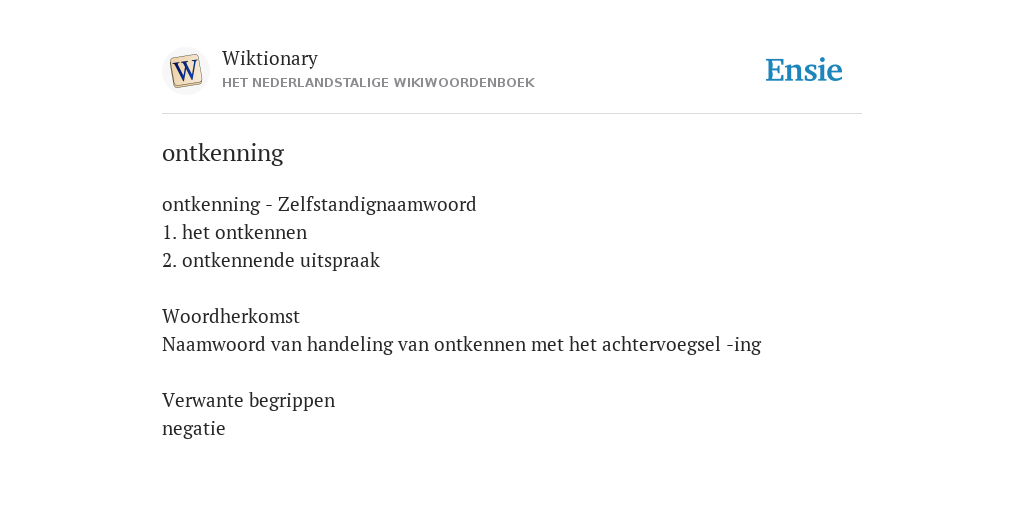The image size is (1024, 512).
Task: Click the etymology sentence about '-ing'
Action: pos(462,344)
